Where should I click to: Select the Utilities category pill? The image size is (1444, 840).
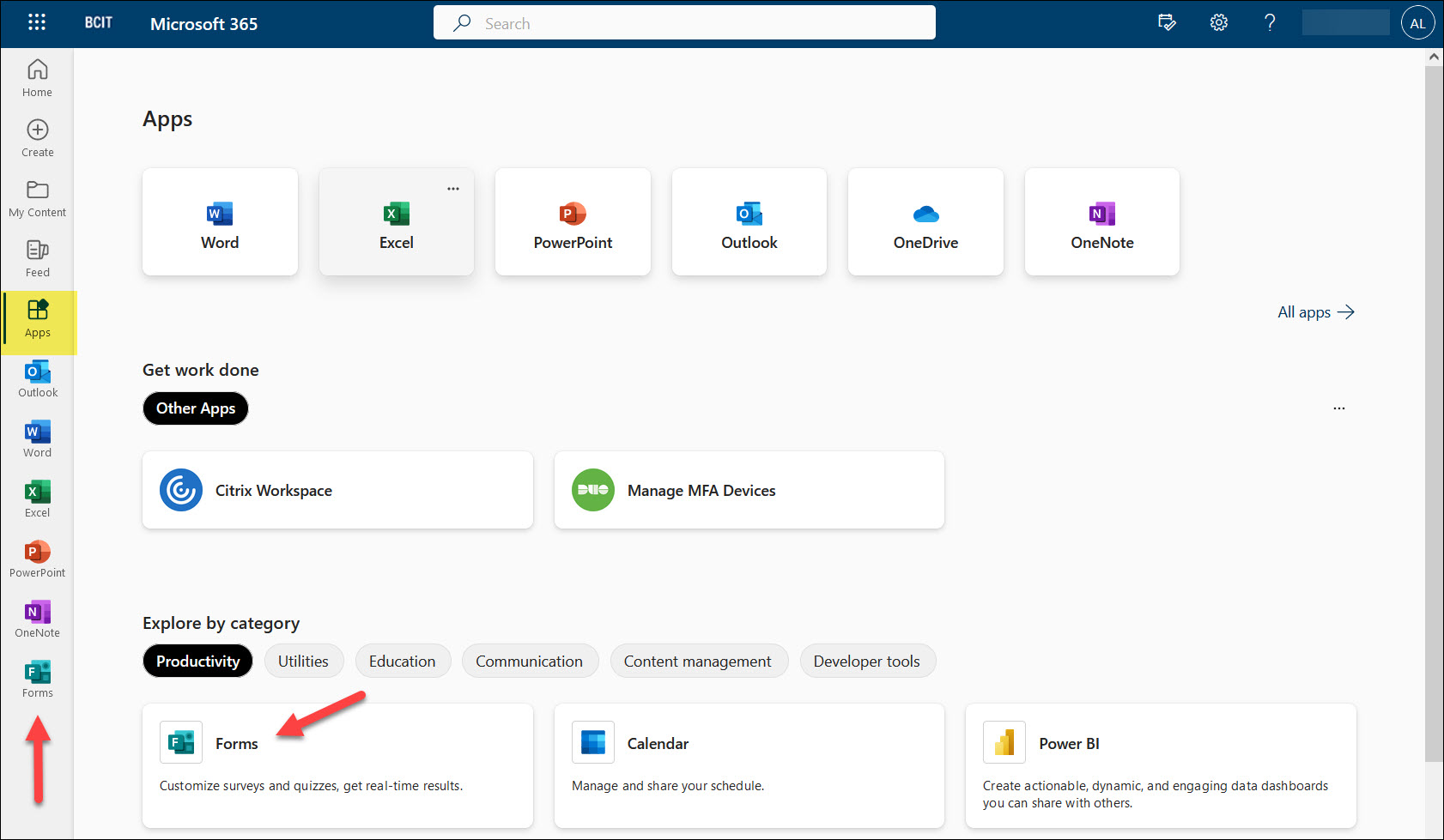[x=303, y=662]
